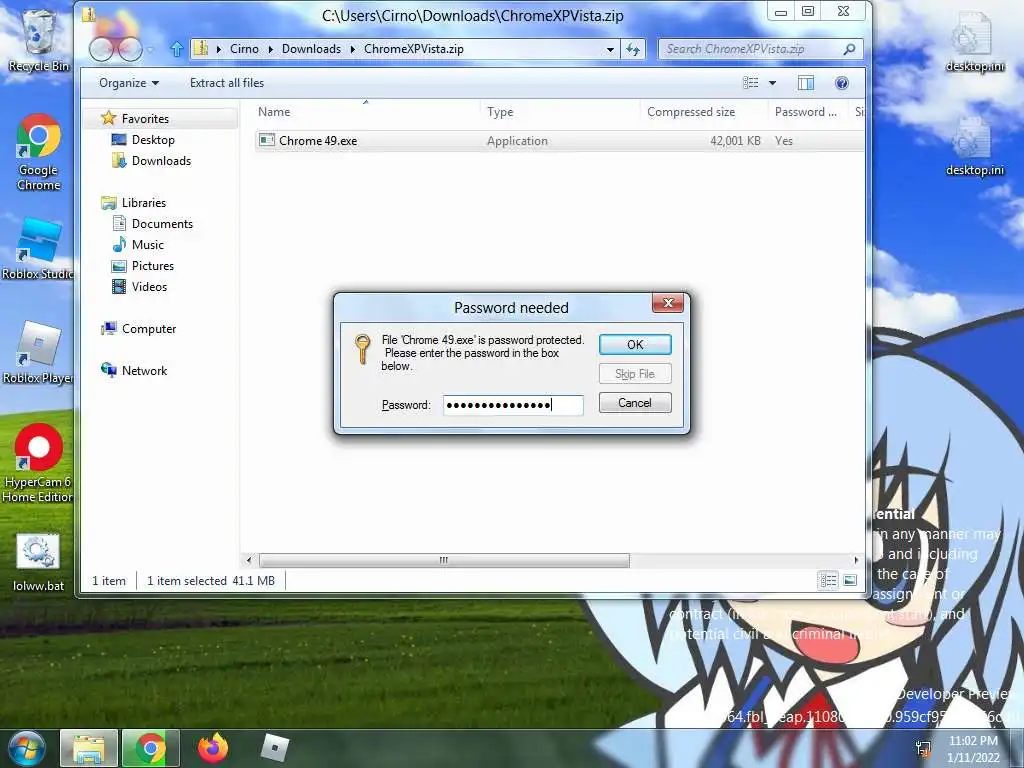Open Recycle Bin desktop icon

pyautogui.click(x=38, y=40)
